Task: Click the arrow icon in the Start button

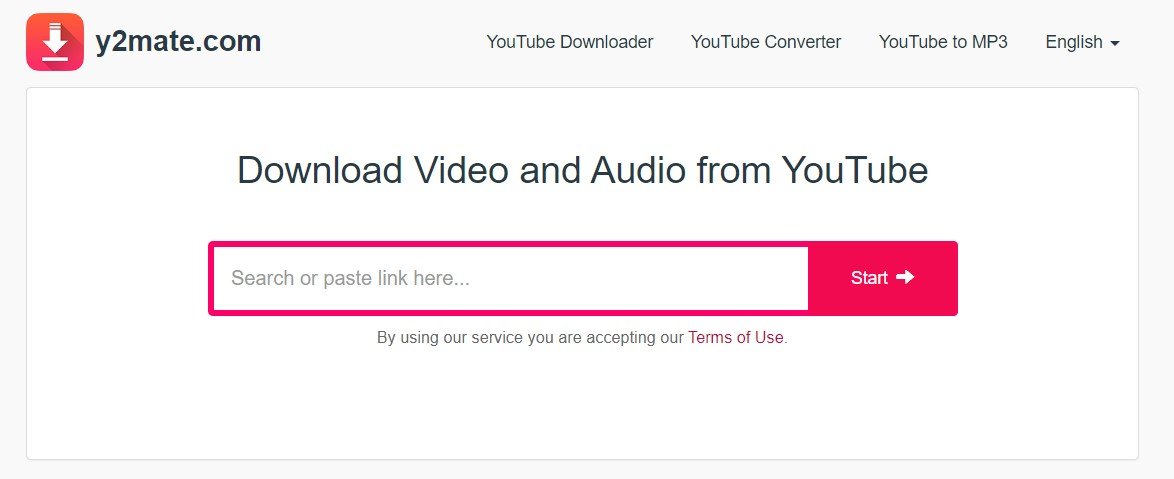Action: click(x=905, y=278)
